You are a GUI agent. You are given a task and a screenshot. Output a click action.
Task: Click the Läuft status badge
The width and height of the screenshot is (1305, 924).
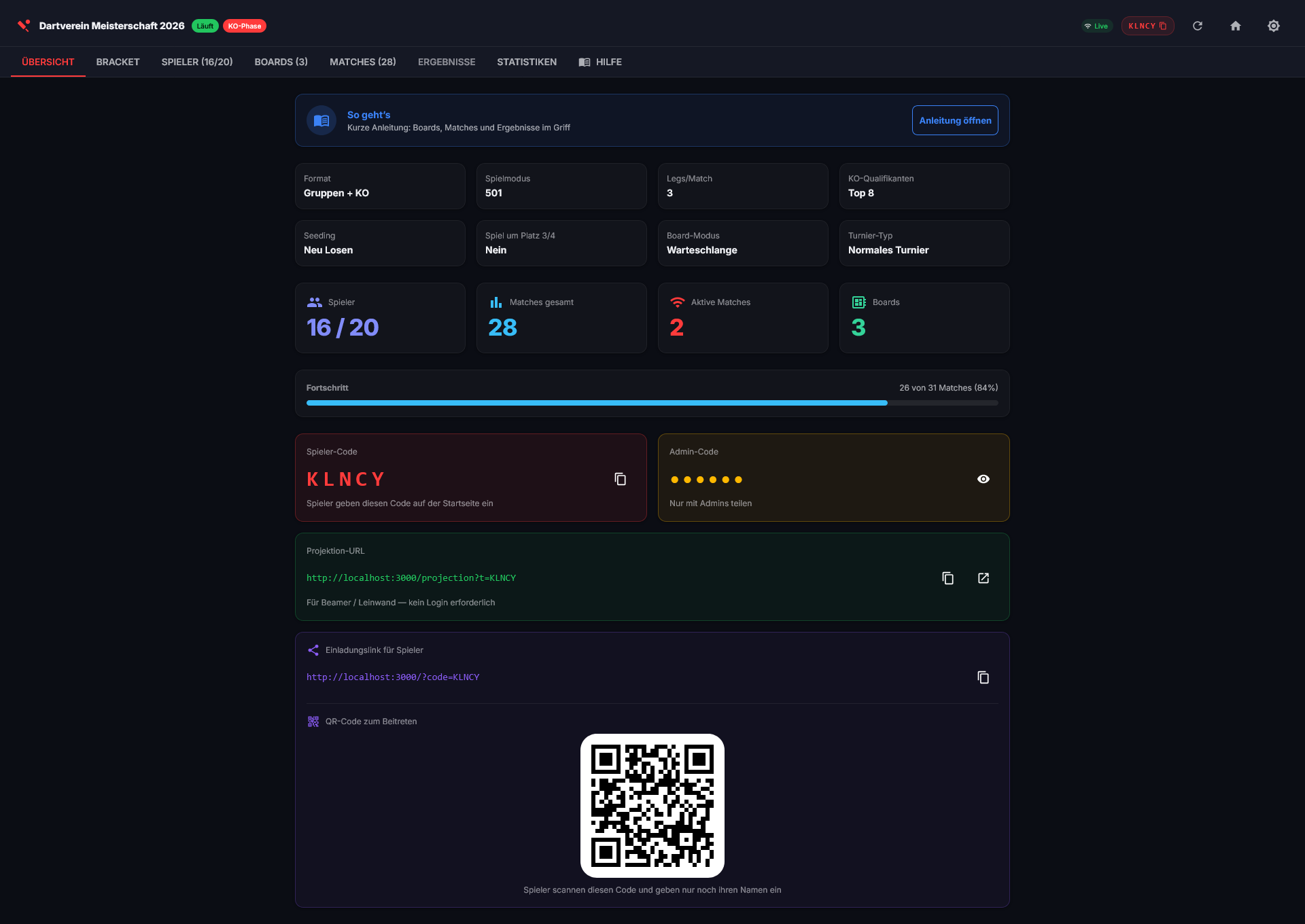[x=205, y=26]
